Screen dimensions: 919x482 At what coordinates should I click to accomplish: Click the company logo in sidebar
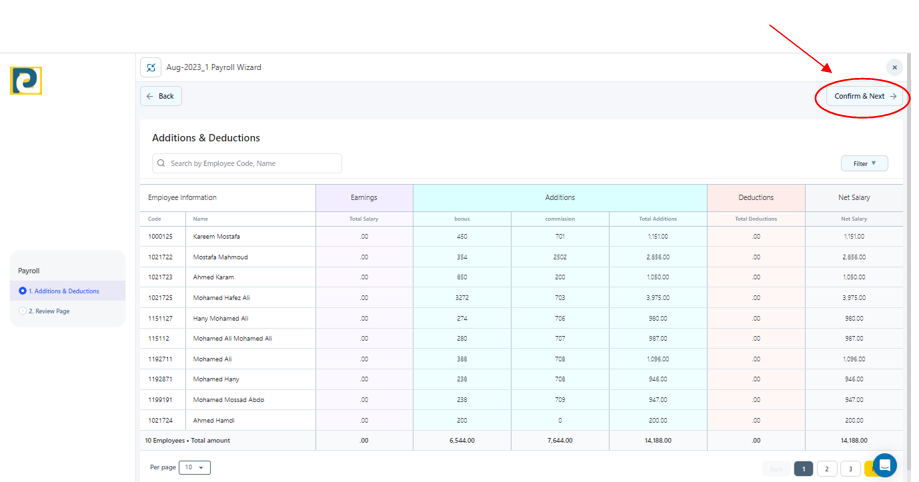tap(26, 81)
